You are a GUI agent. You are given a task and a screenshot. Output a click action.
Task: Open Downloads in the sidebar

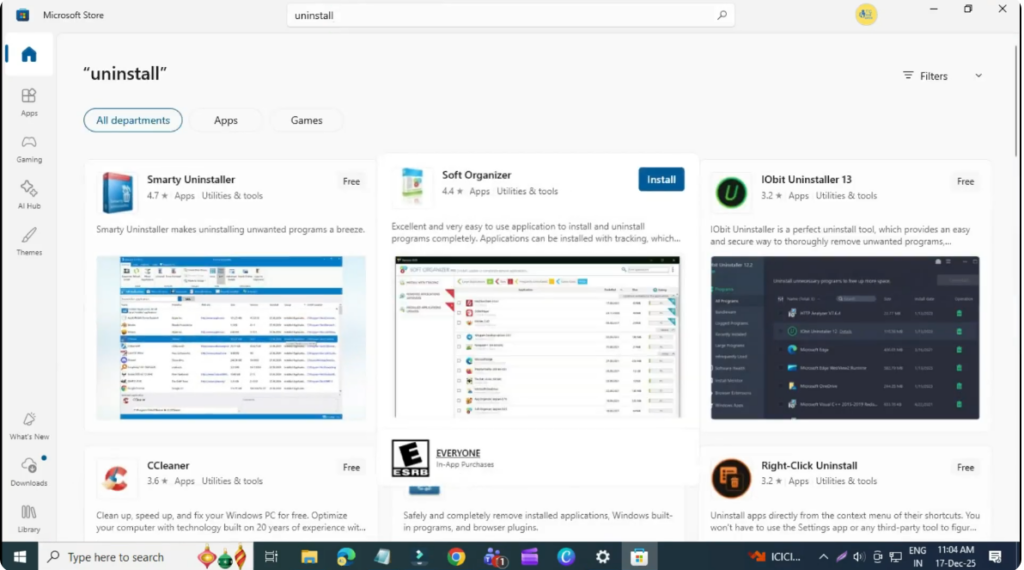pos(29,471)
